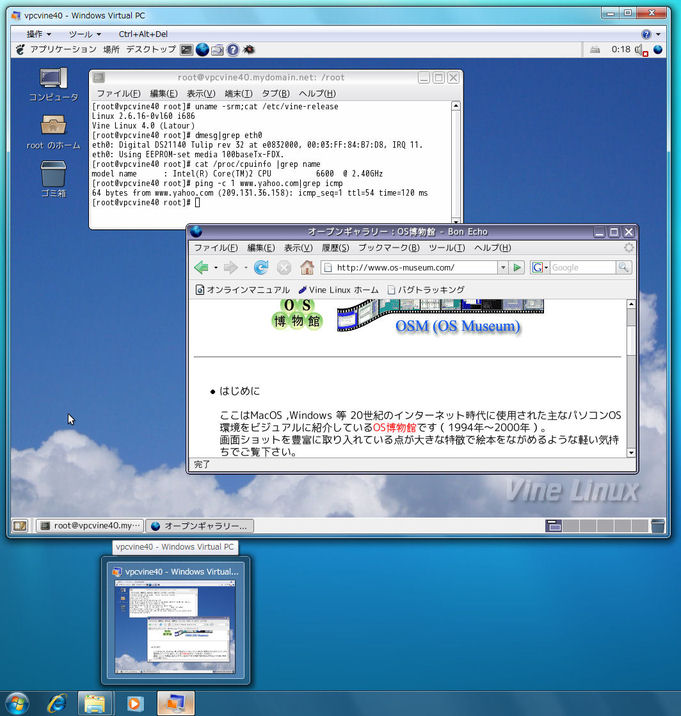Reload the page in Bon Echo
Image resolution: width=681 pixels, height=716 pixels.
[x=261, y=267]
